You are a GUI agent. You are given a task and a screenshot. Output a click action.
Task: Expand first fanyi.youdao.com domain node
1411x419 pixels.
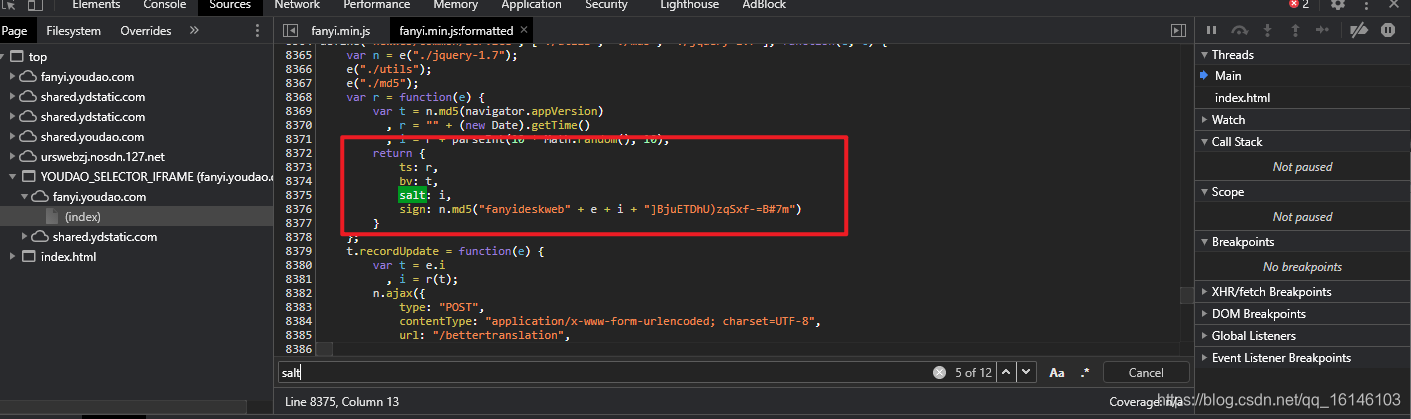coord(13,77)
